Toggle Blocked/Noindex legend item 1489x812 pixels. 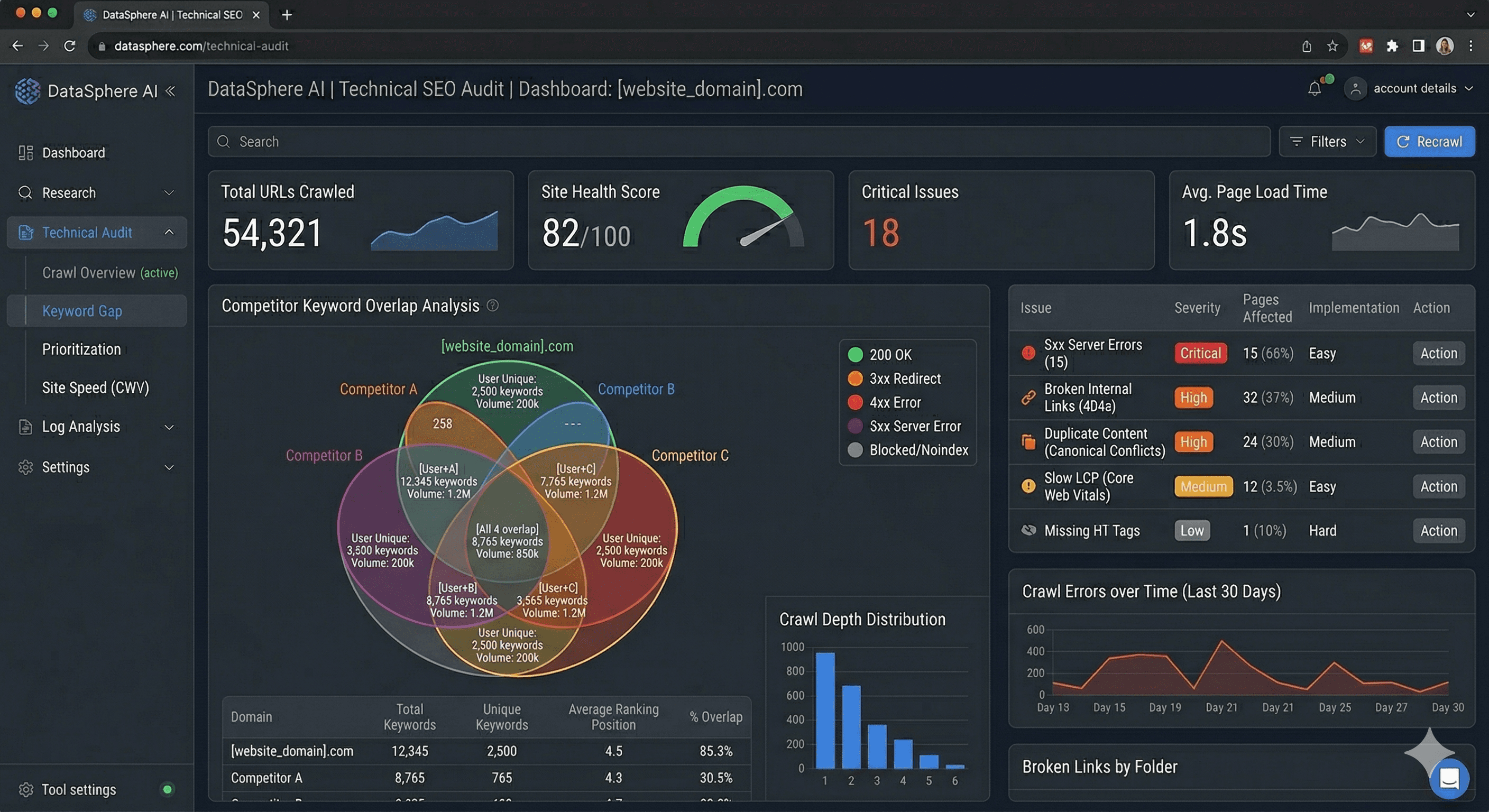(x=907, y=450)
